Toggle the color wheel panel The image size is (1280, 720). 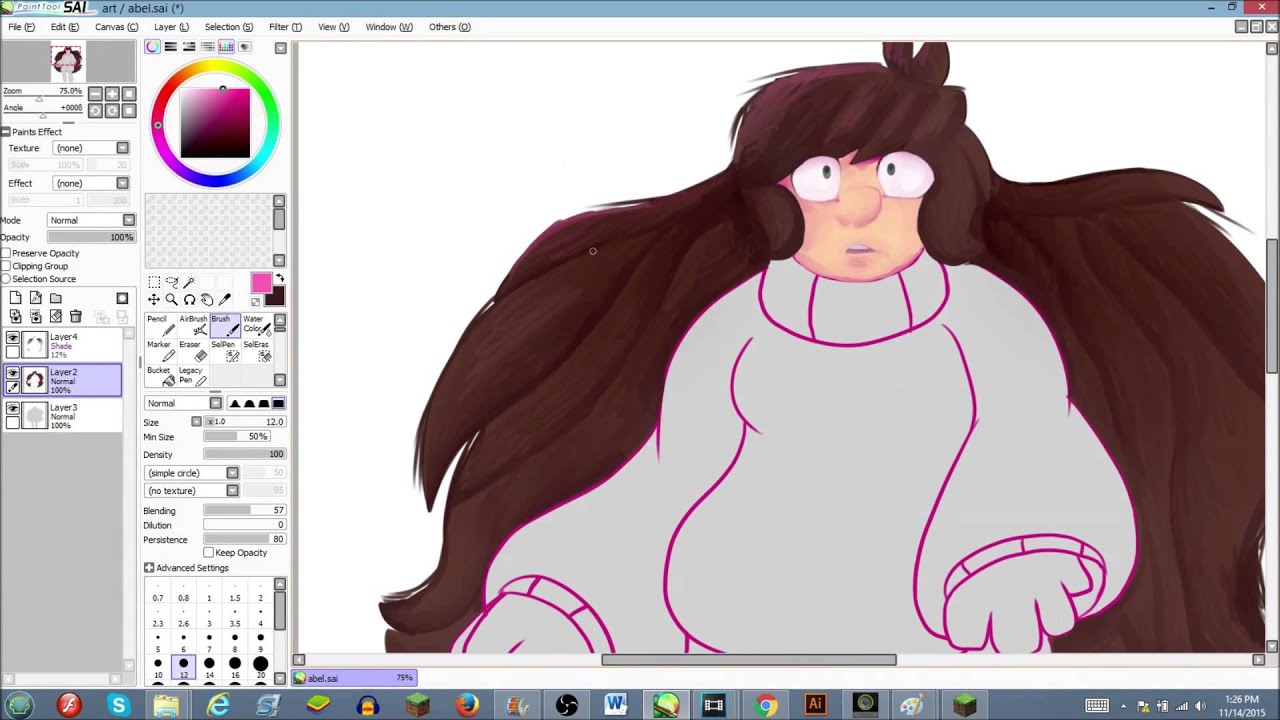click(x=152, y=46)
